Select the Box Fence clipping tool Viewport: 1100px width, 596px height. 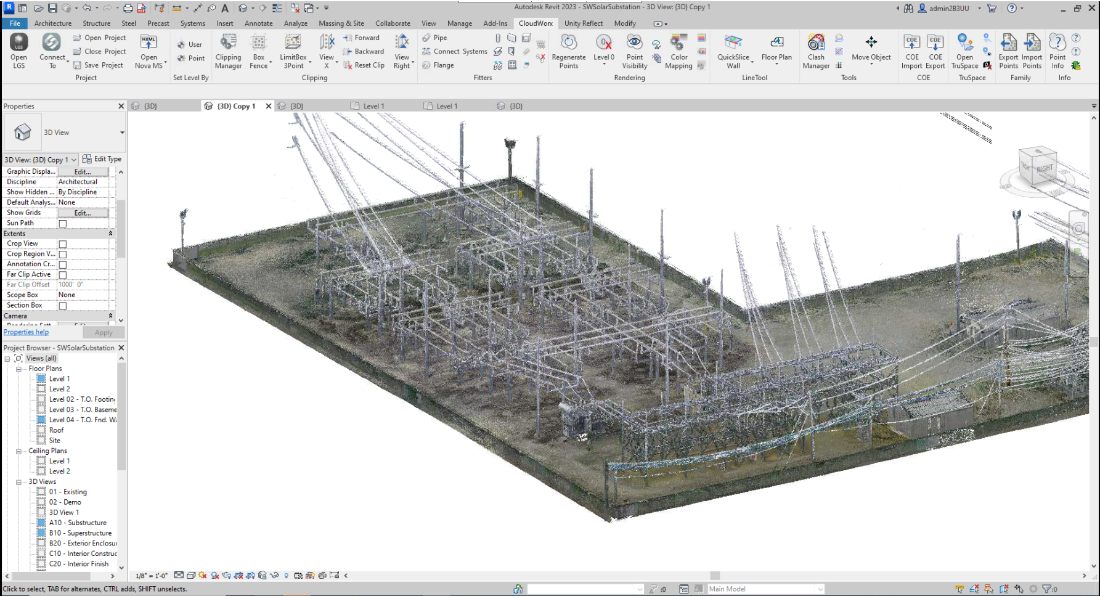point(259,51)
